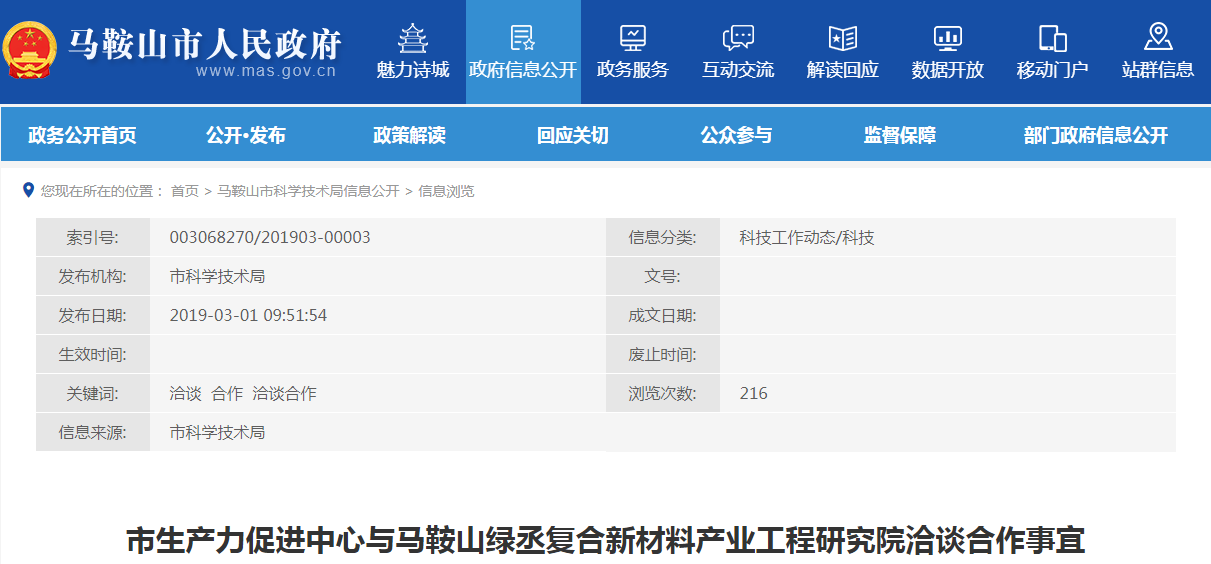The width and height of the screenshot is (1211, 564).
Task: Select the 政策解读 tab
Action: pos(409,136)
